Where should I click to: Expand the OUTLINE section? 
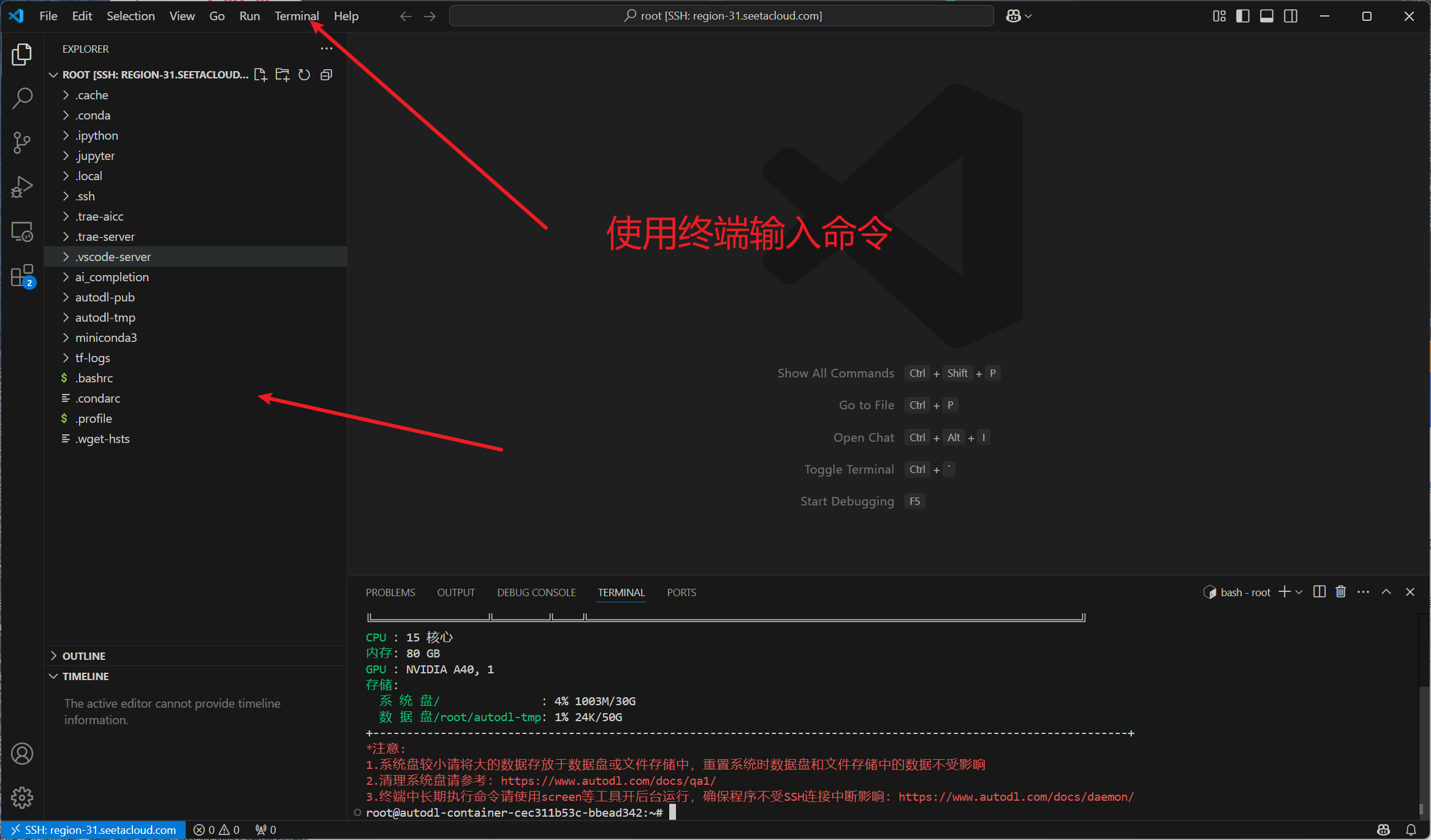(84, 656)
